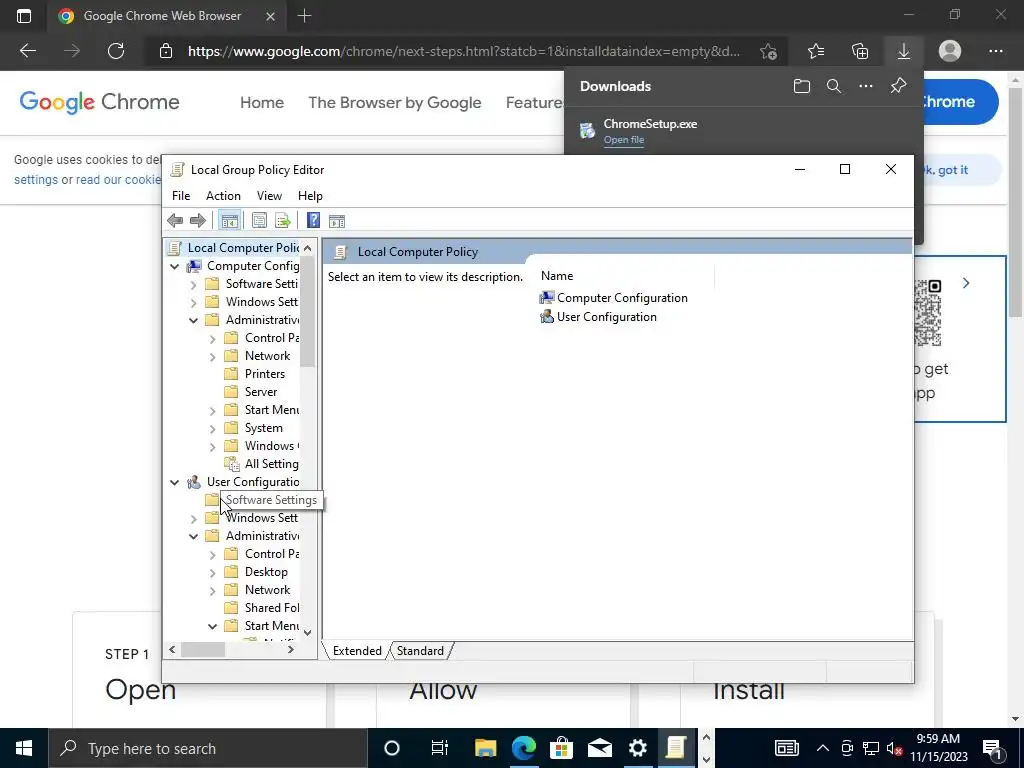The width and height of the screenshot is (1024, 768).
Task: Open Help using the blue question-mark icon
Action: (313, 221)
